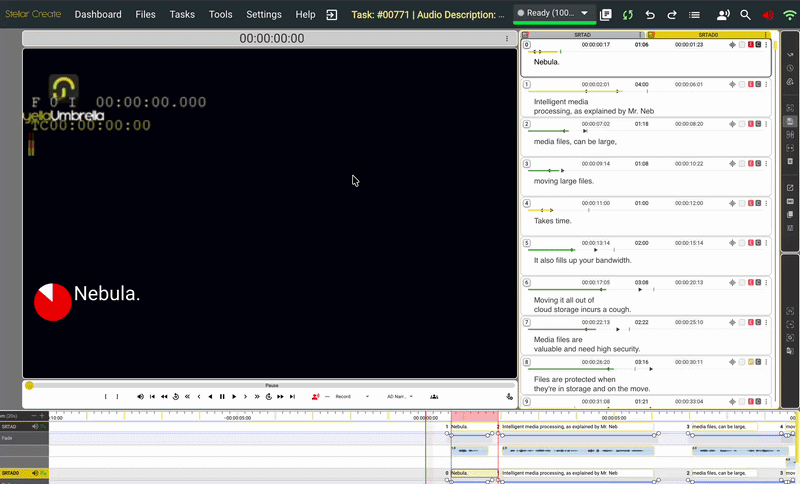The height and width of the screenshot is (484, 800).
Task: Click the red muted speaker icon
Action: tap(768, 15)
